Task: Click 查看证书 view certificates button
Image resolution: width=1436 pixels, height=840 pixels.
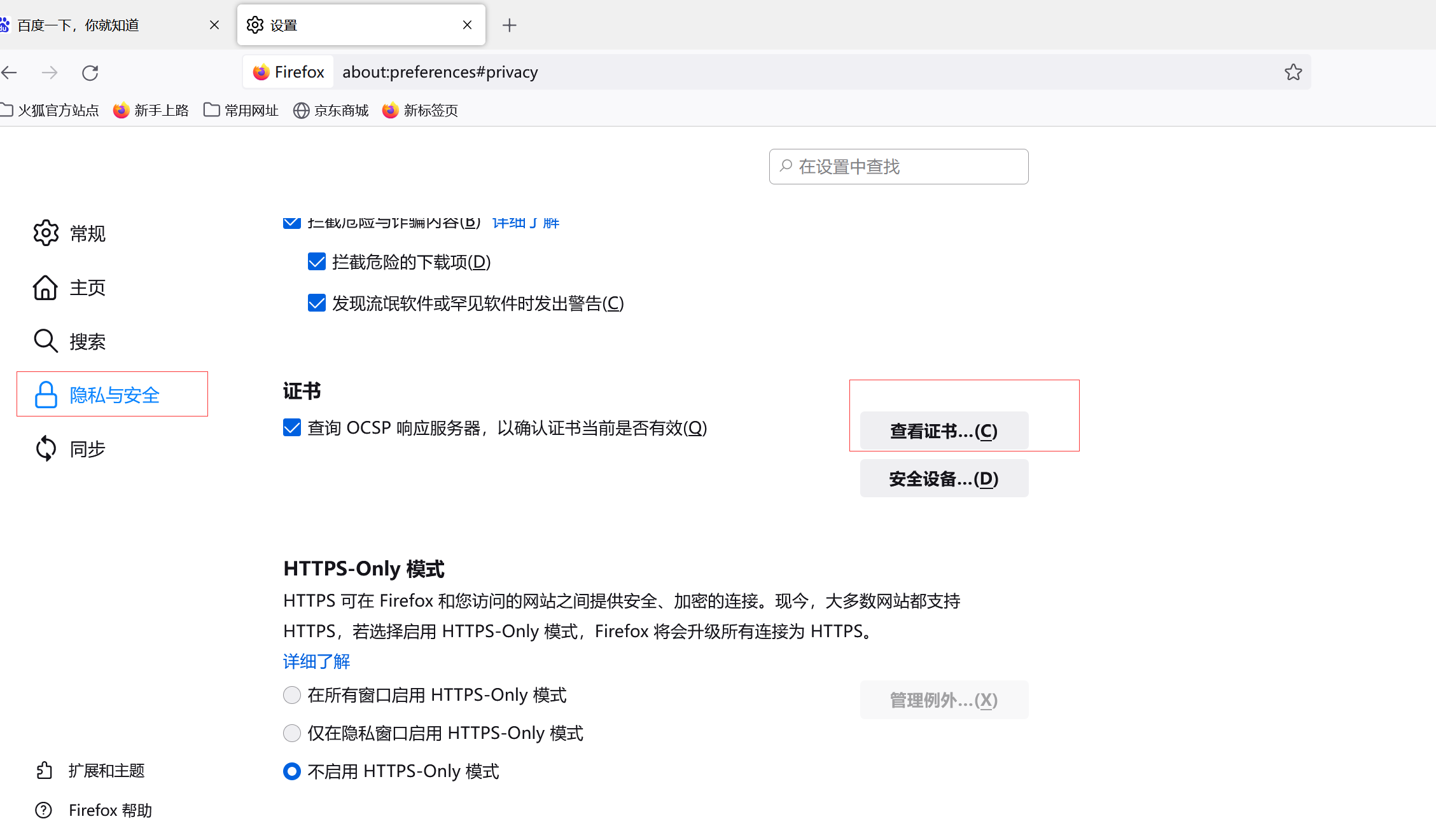Action: 944,431
